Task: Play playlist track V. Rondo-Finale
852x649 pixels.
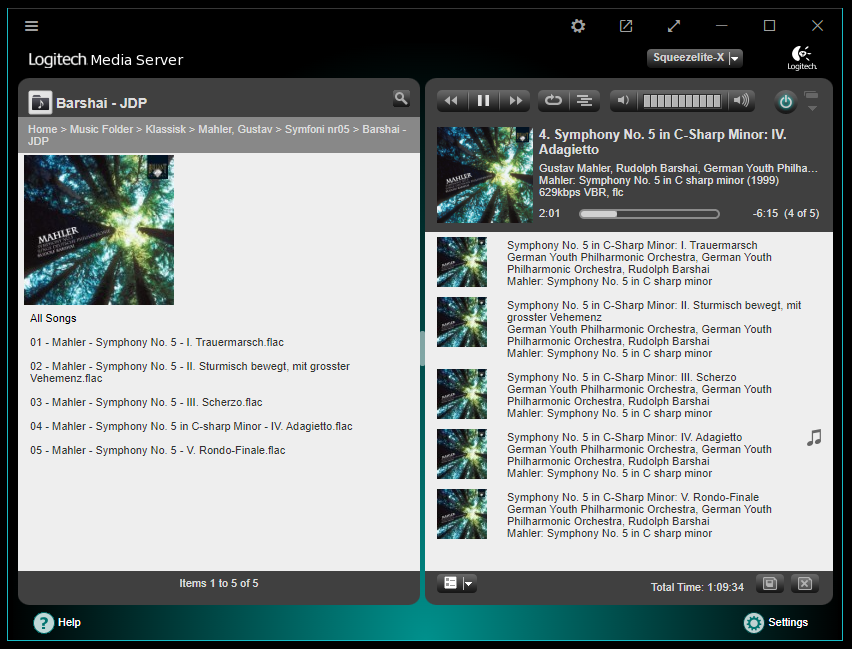Action: [633, 497]
